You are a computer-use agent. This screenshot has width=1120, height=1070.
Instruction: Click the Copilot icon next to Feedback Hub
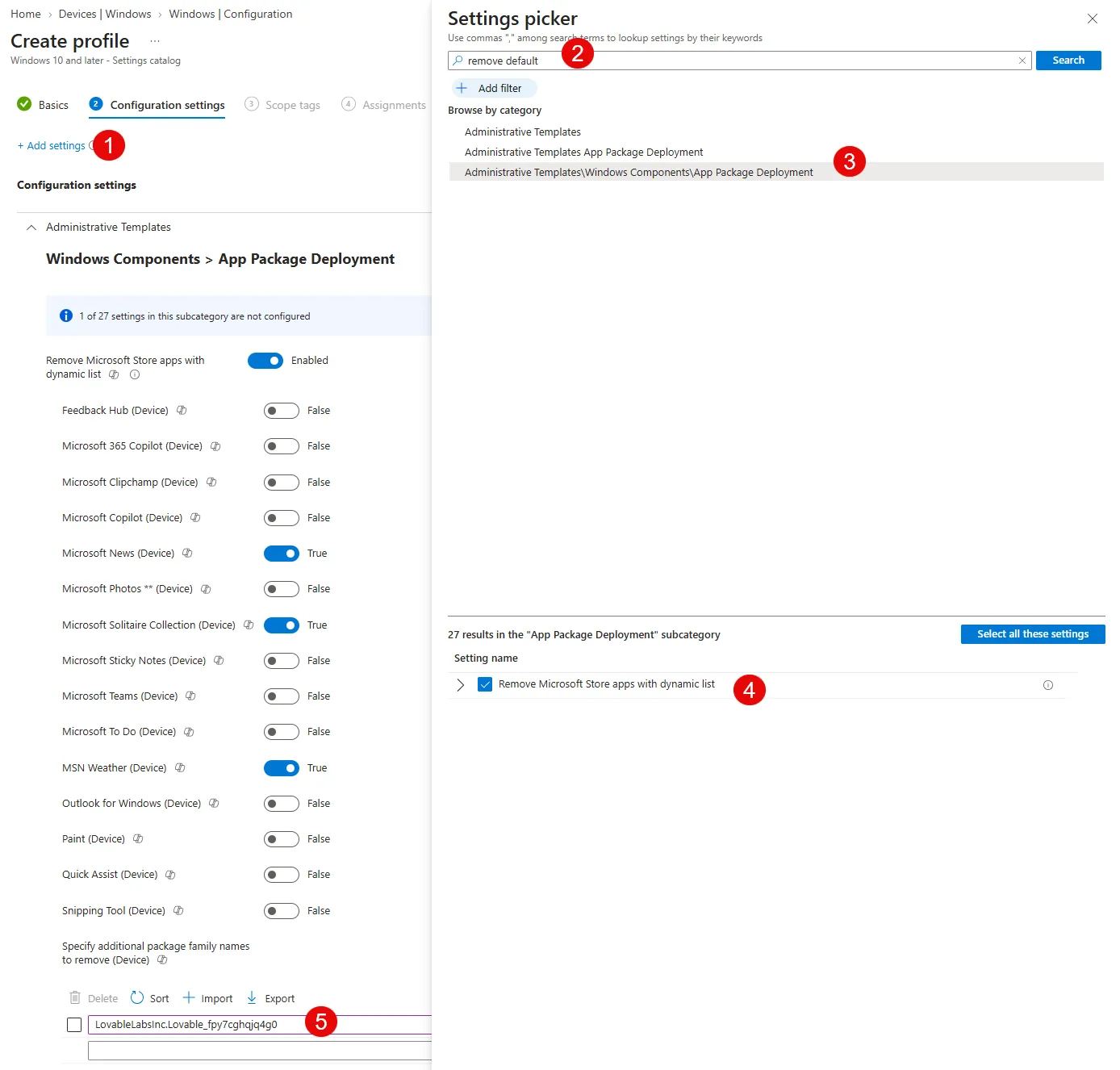click(182, 411)
